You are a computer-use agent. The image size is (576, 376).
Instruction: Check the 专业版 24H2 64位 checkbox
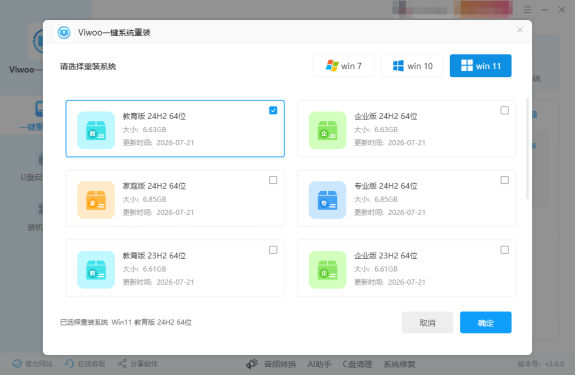tap(505, 180)
